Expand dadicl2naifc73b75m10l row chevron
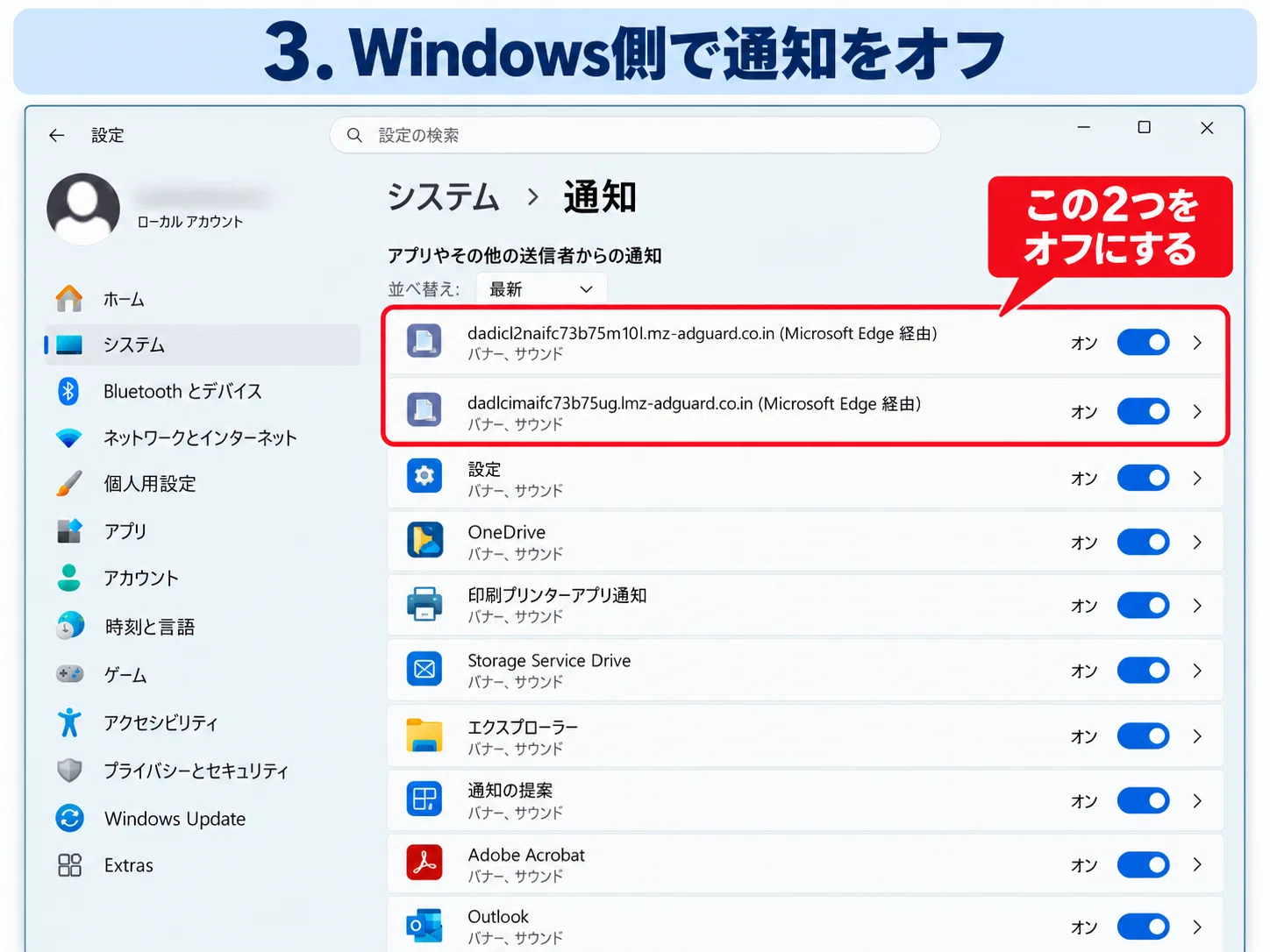 point(1197,343)
